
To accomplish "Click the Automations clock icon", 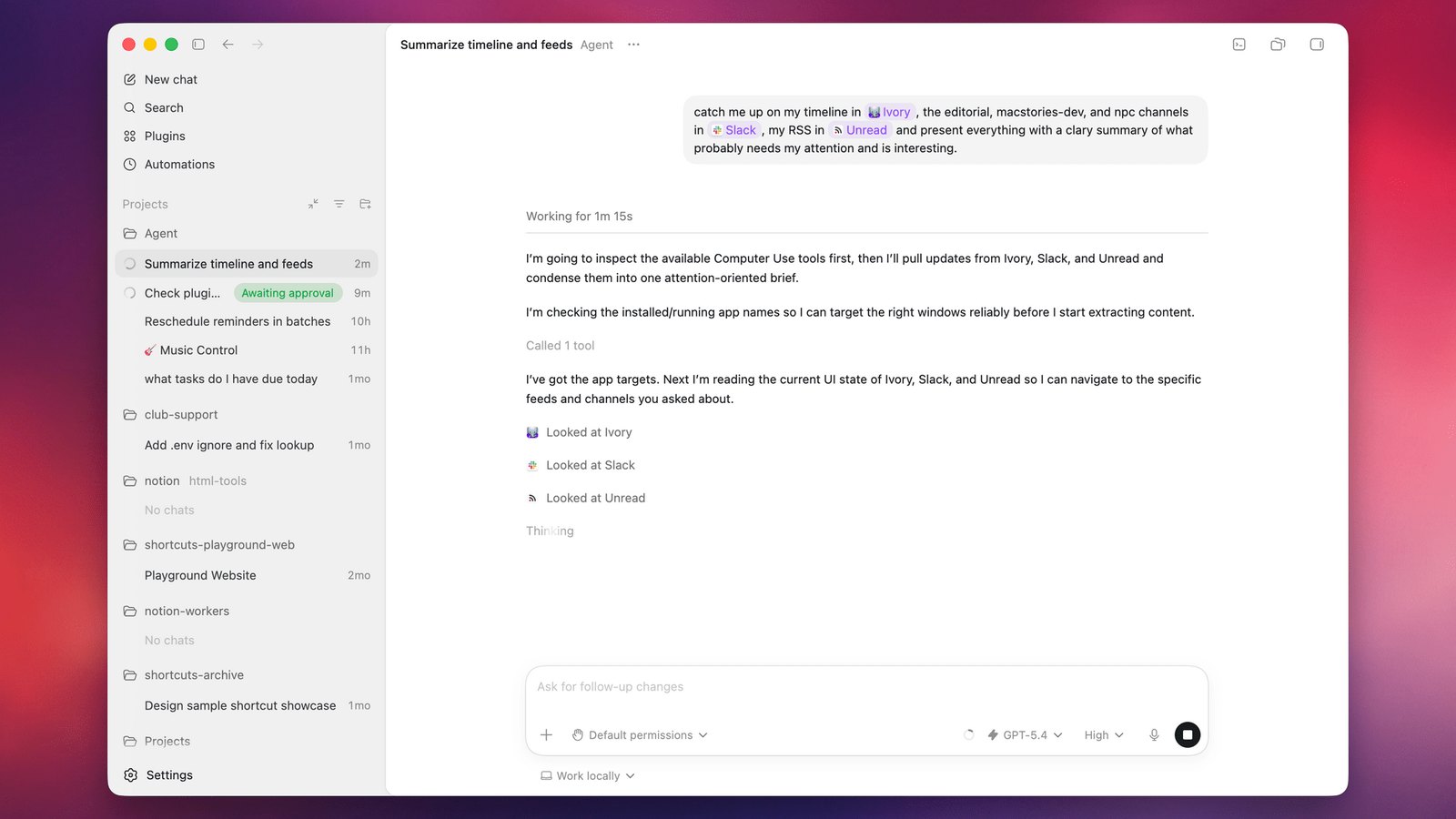I will pyautogui.click(x=130, y=164).
